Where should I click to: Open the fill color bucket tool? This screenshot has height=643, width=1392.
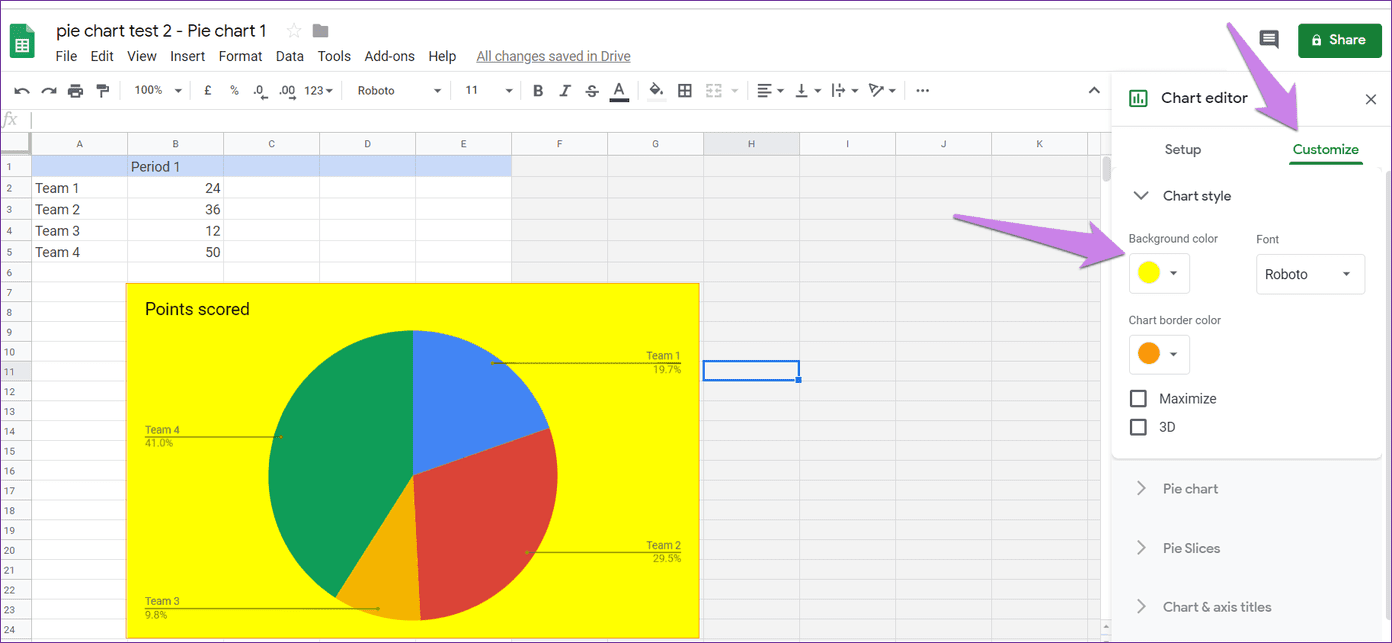[x=656, y=91]
